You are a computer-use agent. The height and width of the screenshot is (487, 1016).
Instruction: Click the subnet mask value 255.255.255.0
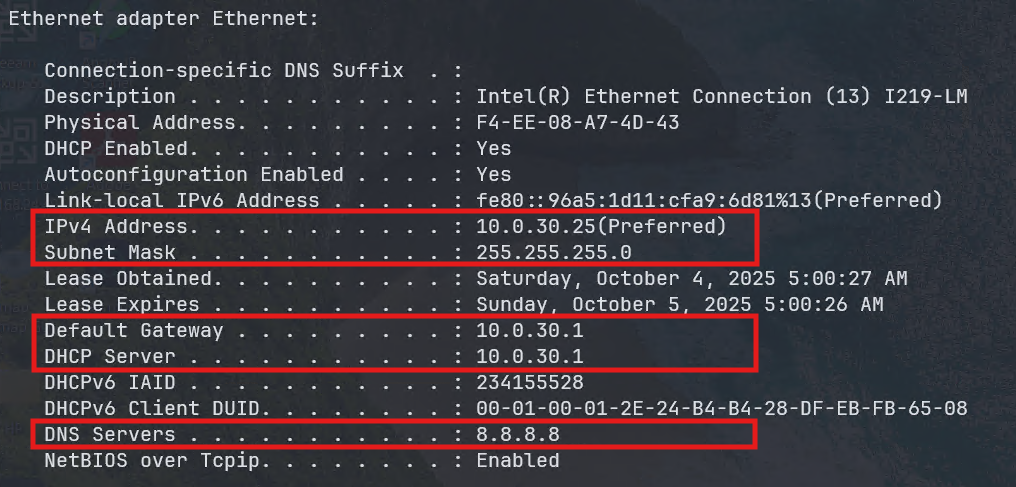[554, 253]
